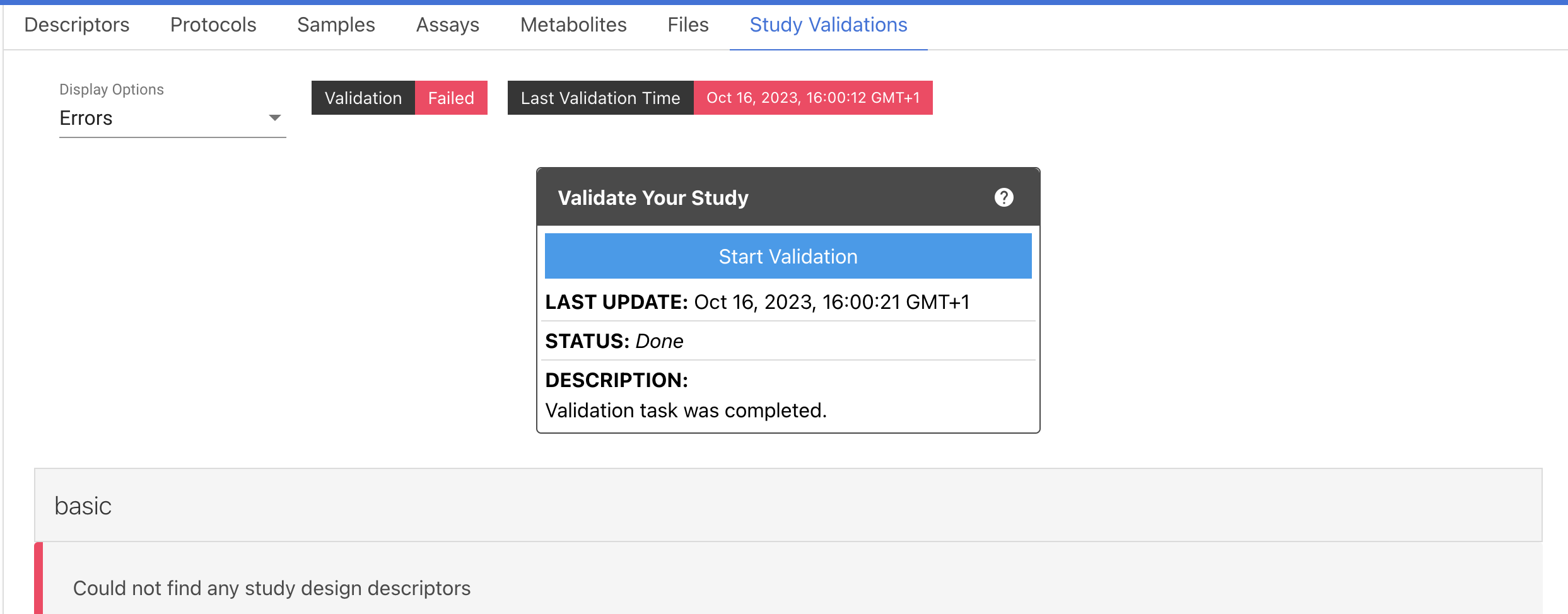Click the Start Validation button
1568x614 pixels.
click(x=788, y=256)
